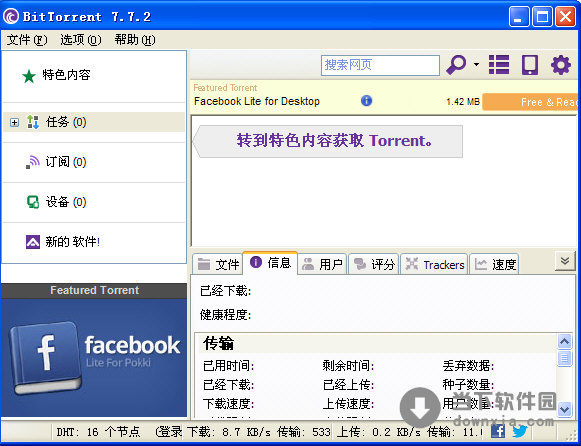Select 特色内容 in the sidebar
Image resolution: width=581 pixels, height=446 pixels.
66,75
